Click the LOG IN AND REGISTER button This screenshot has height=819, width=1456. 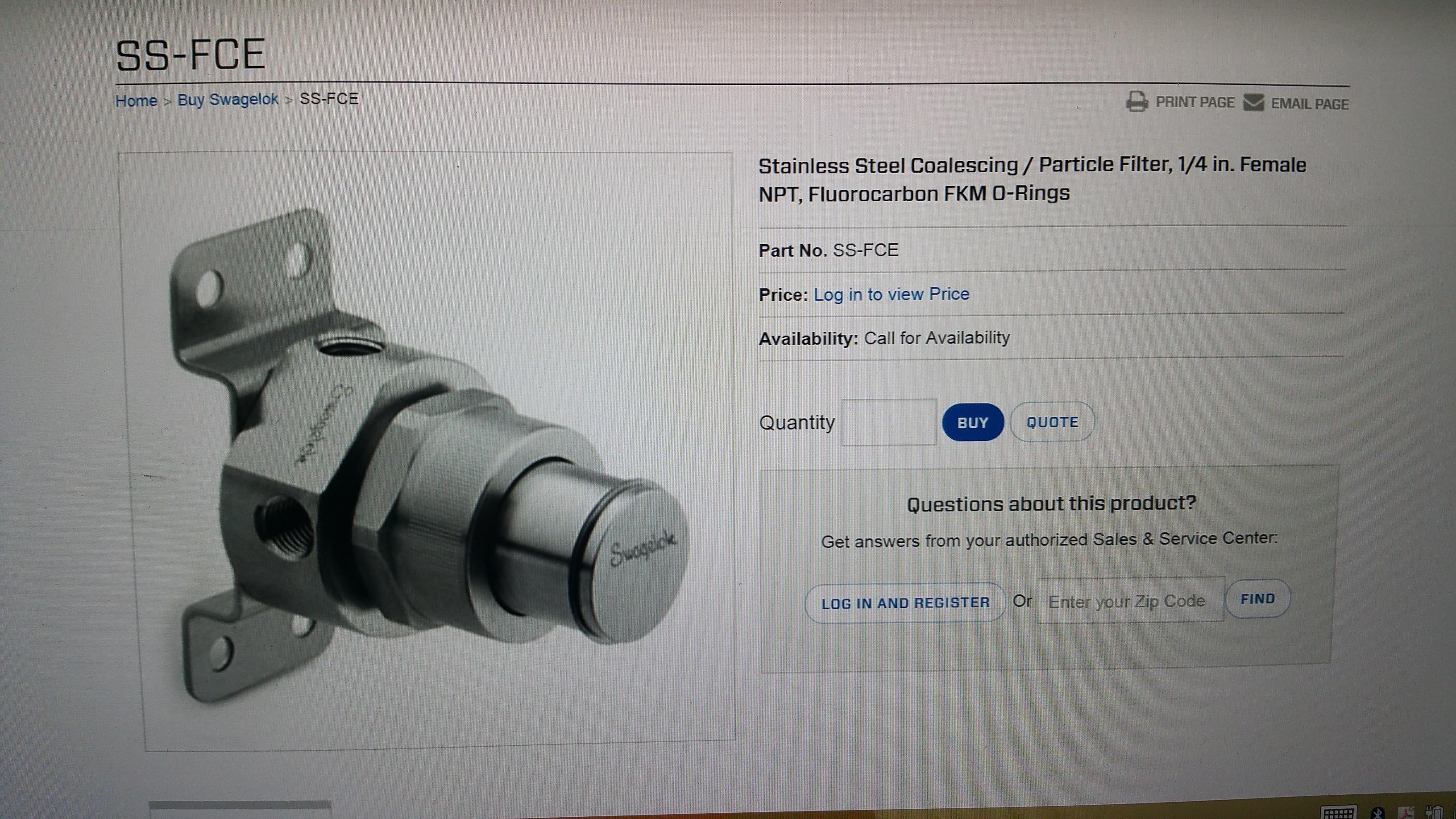point(905,603)
